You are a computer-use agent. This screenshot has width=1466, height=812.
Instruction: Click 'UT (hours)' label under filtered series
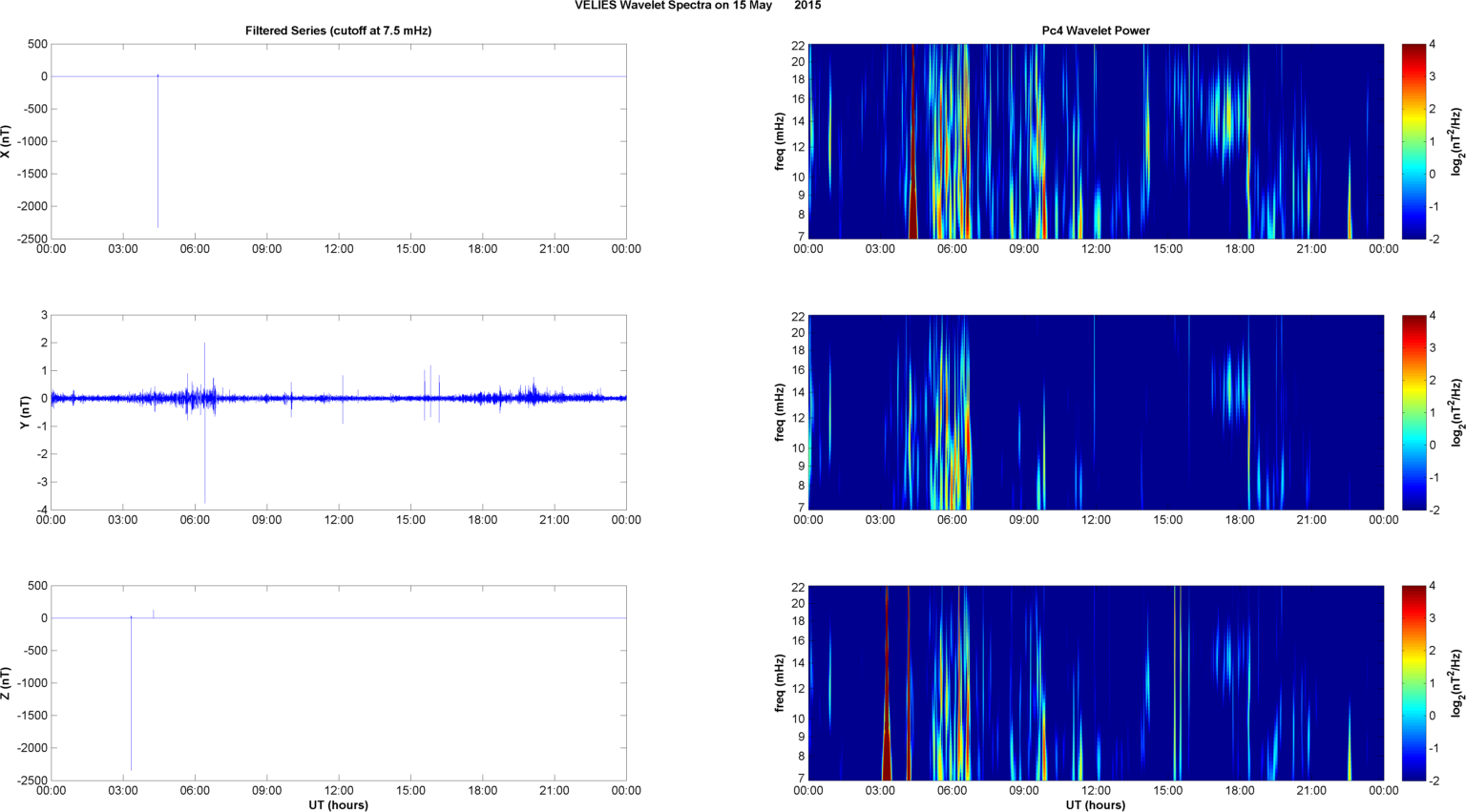point(338,805)
